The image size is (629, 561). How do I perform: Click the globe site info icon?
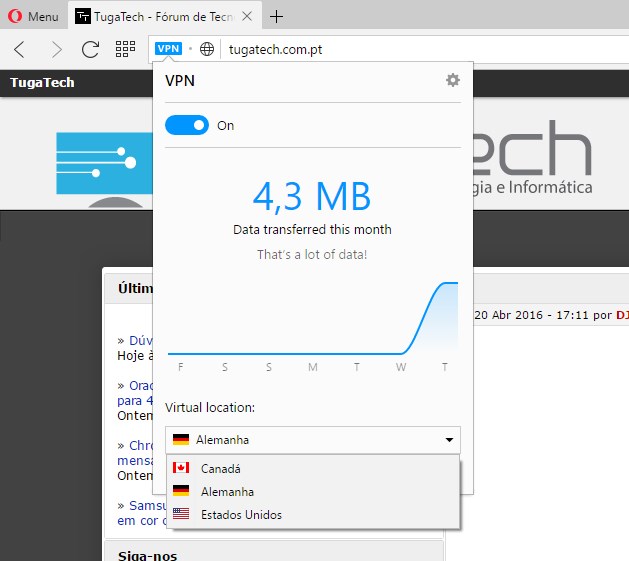pos(207,49)
